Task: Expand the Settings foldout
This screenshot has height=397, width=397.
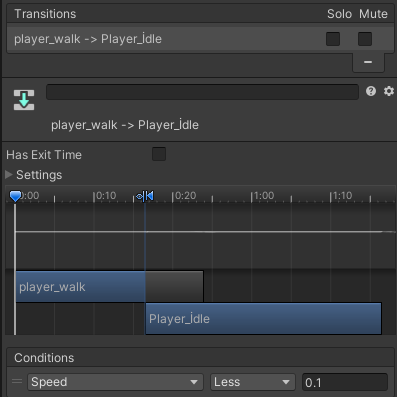Action: point(9,174)
